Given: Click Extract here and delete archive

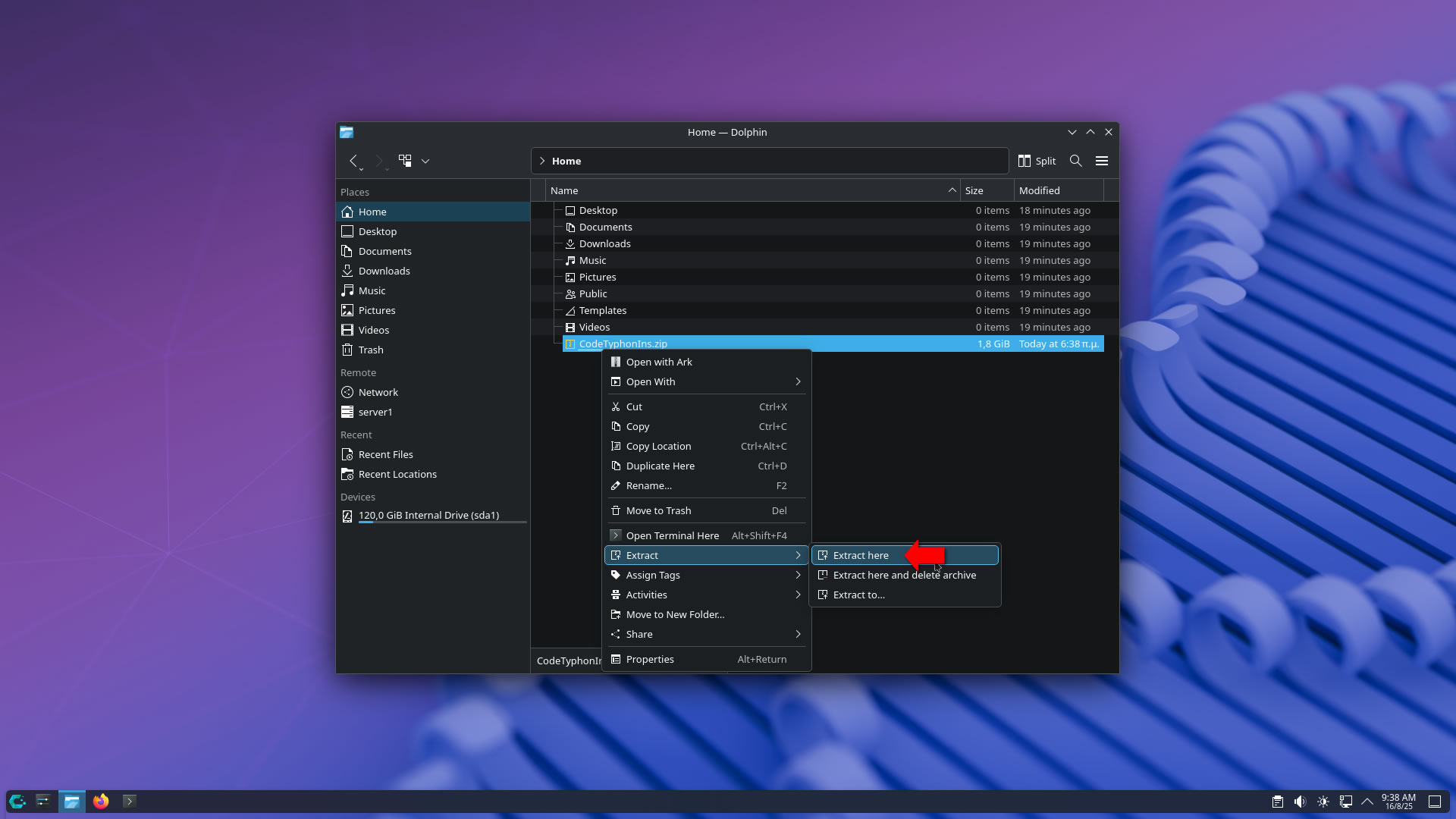Looking at the screenshot, I should (x=905, y=575).
